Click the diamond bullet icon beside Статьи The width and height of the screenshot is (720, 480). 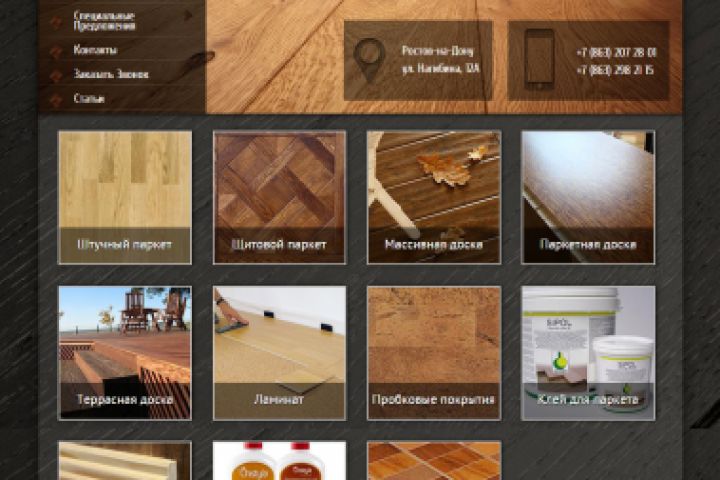(x=56, y=99)
